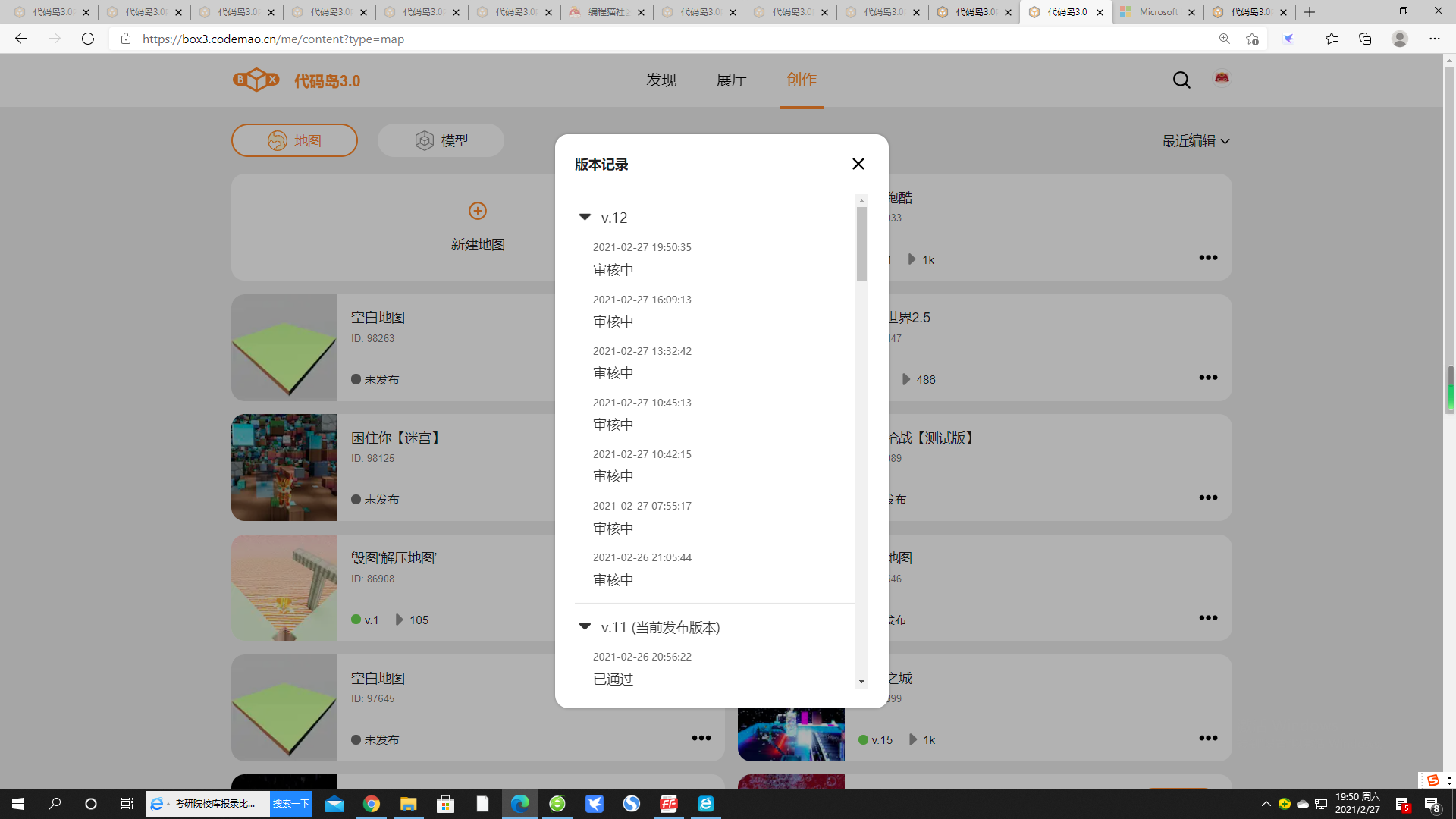Add this page to favorites
This screenshot has width=1456, height=819.
coord(1252,39)
